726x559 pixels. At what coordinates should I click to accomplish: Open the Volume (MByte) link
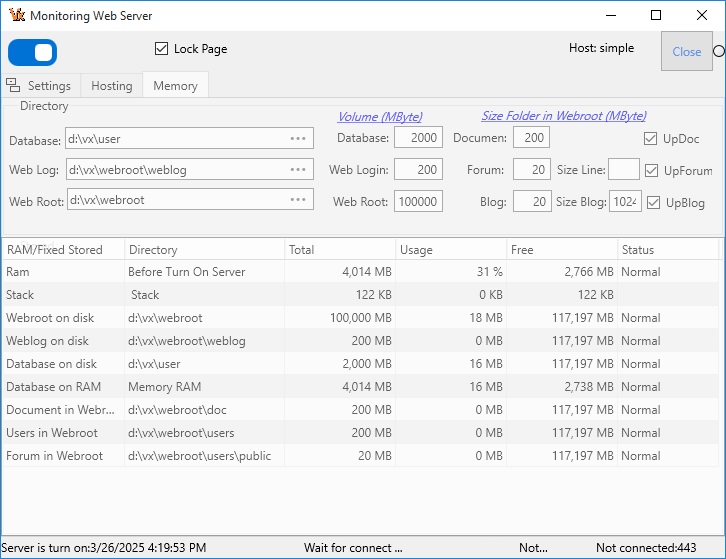click(379, 116)
